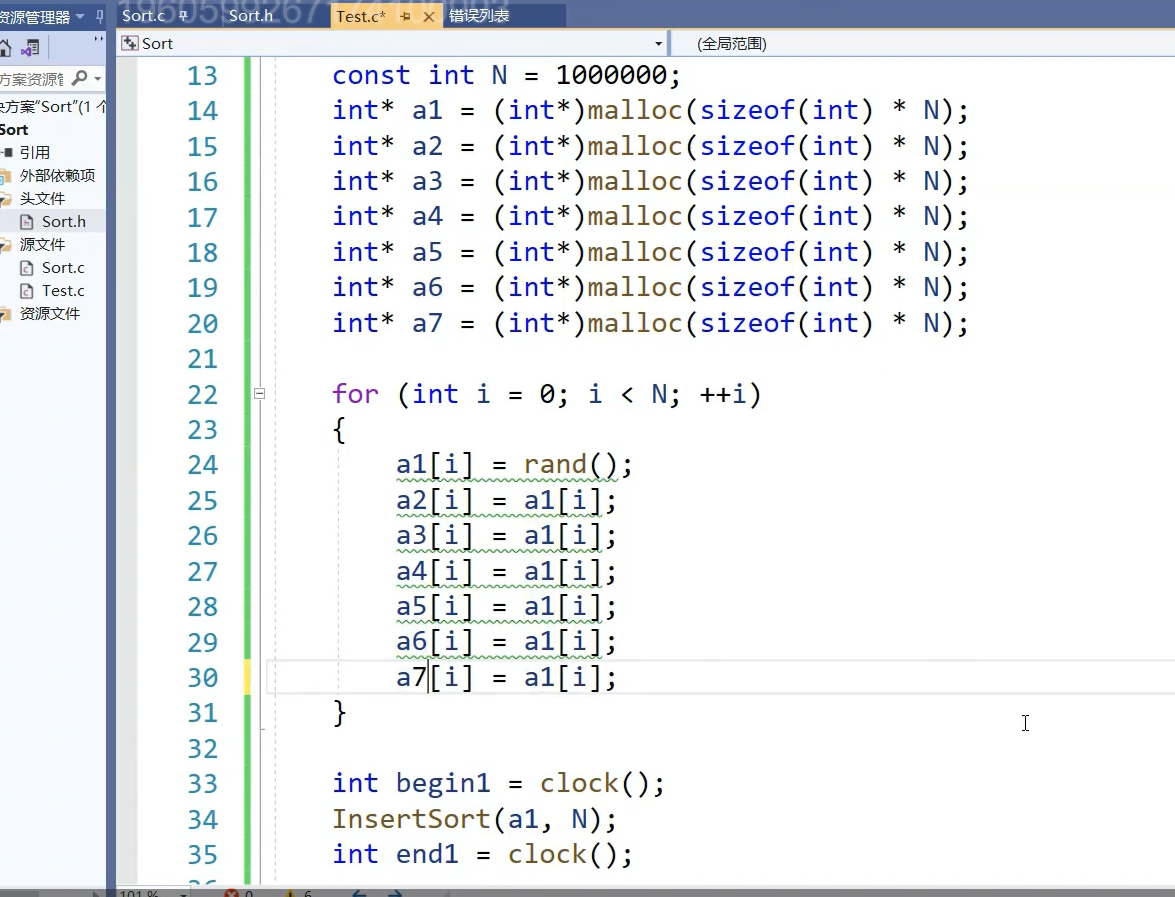Click line number 13 in the gutter

[x=202, y=76]
